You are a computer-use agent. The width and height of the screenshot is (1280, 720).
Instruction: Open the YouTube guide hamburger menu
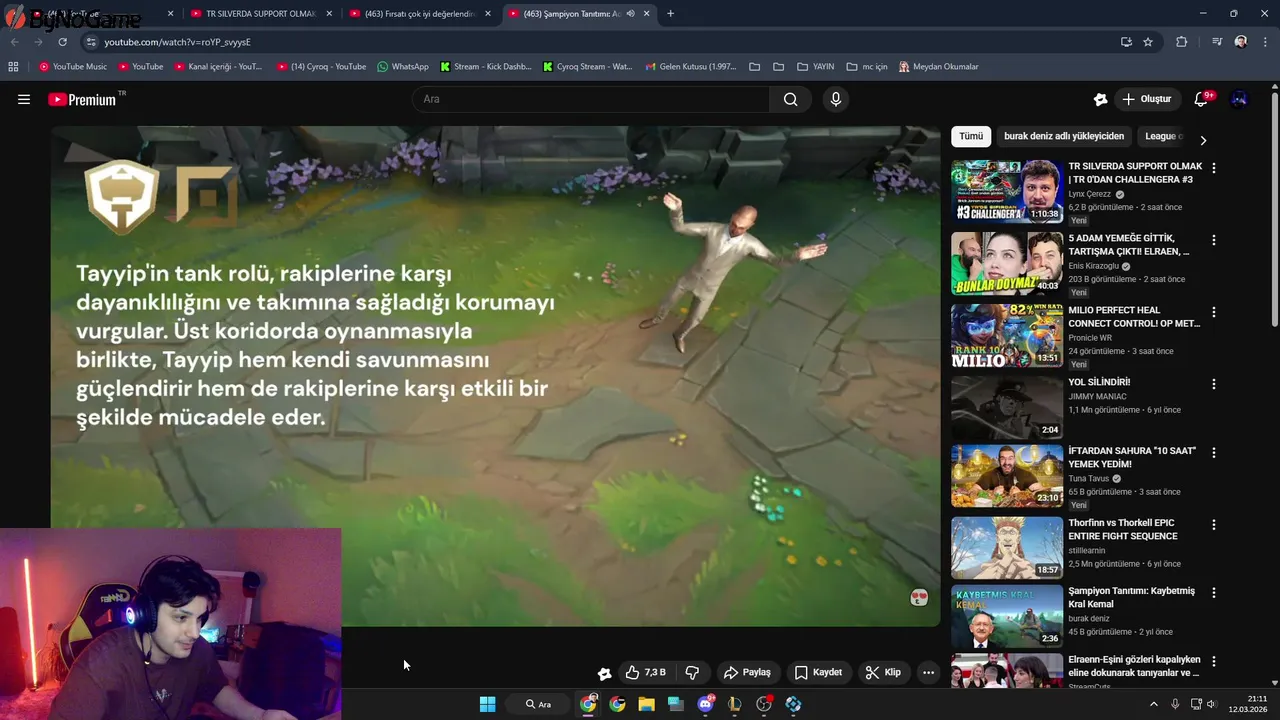24,99
